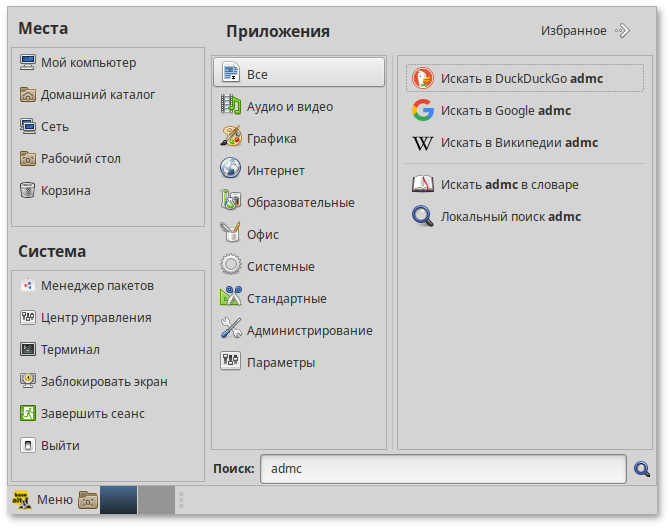Search admc in Wikipedia text
670x528 pixels.
tap(519, 143)
